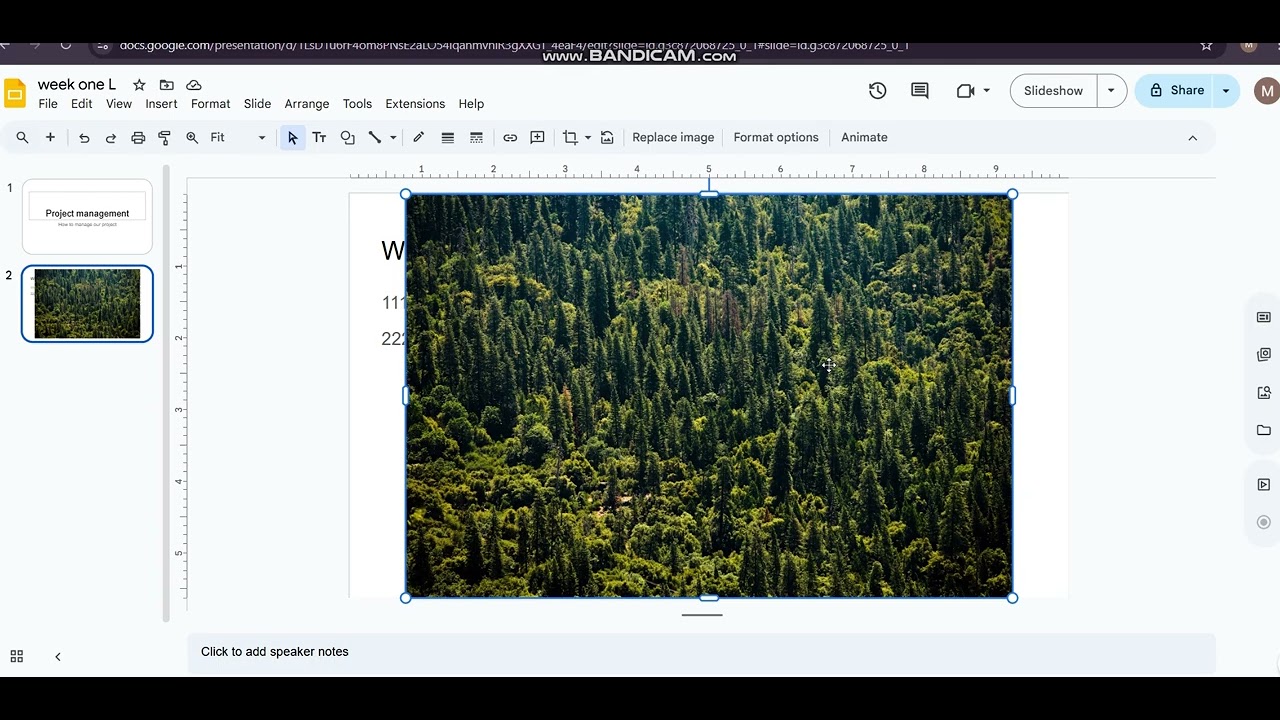This screenshot has width=1280, height=720.
Task: Hide the menus with up chevron
Action: coord(1192,138)
